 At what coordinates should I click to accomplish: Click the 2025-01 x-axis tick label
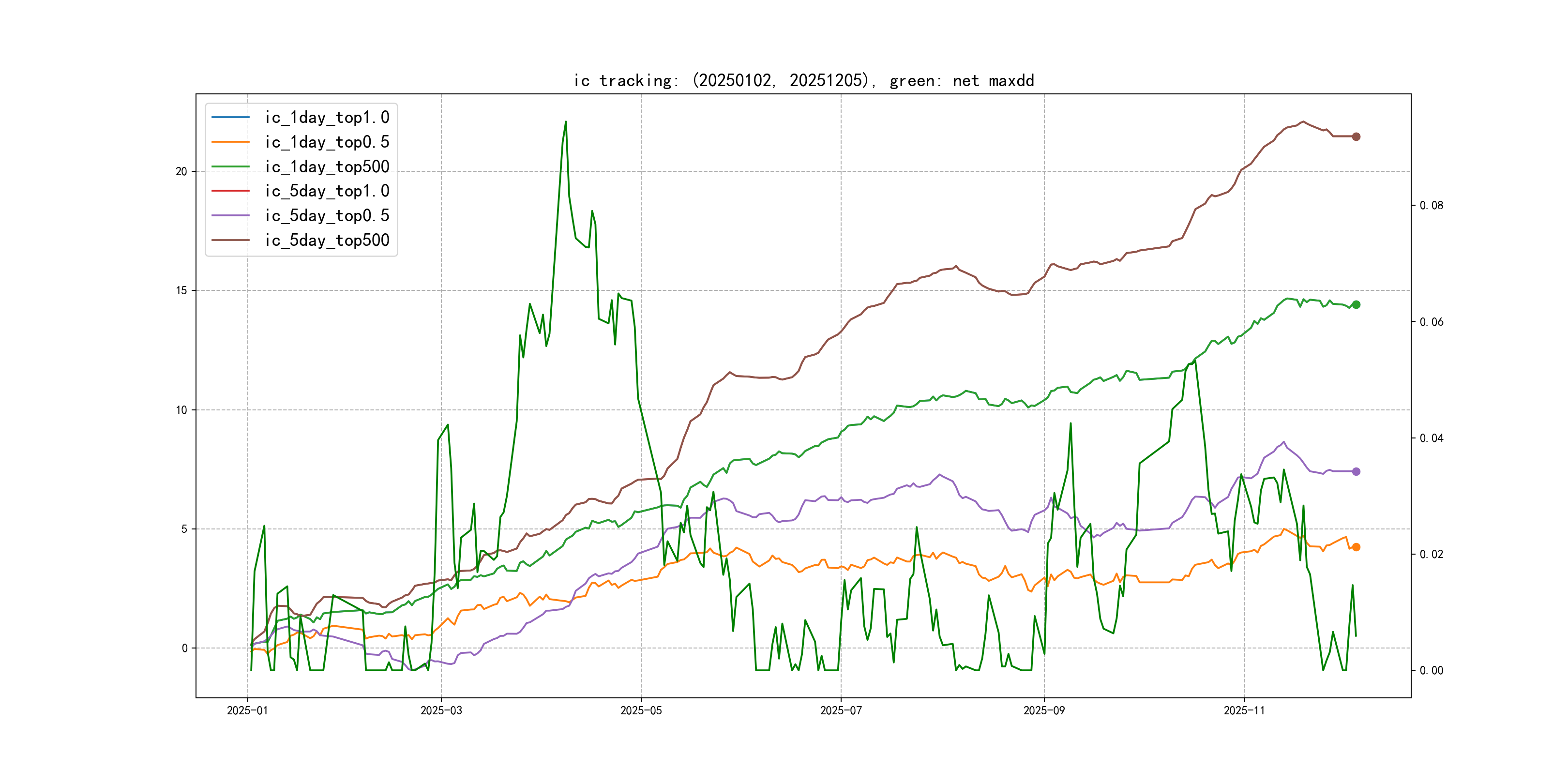(x=247, y=710)
